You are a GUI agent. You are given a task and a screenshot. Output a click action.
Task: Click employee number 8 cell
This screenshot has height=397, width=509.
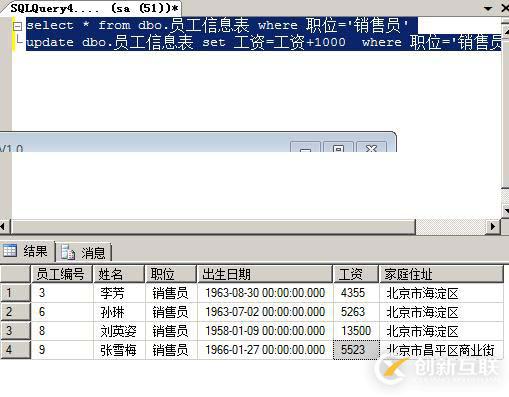tap(62, 331)
